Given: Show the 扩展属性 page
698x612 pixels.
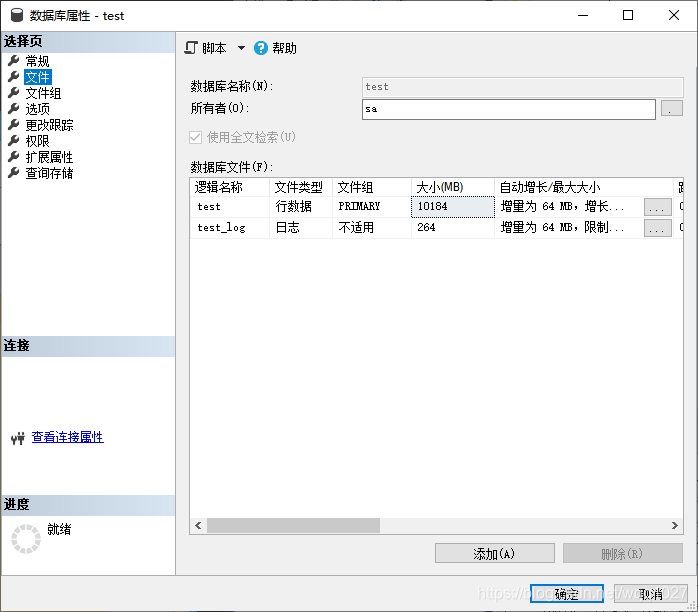Looking at the screenshot, I should [49, 157].
